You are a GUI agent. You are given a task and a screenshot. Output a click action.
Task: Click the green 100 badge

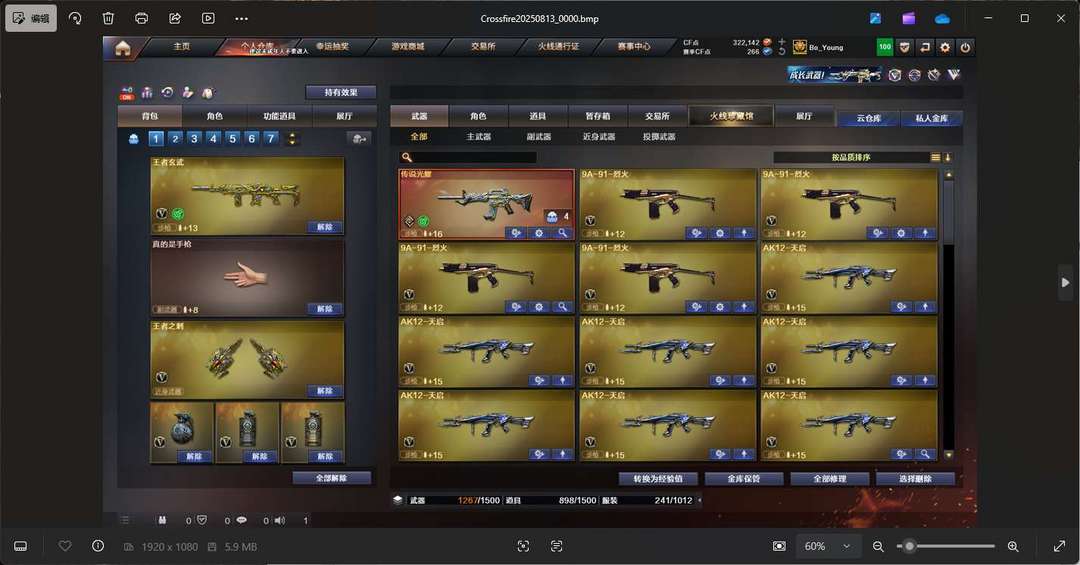[x=884, y=47]
